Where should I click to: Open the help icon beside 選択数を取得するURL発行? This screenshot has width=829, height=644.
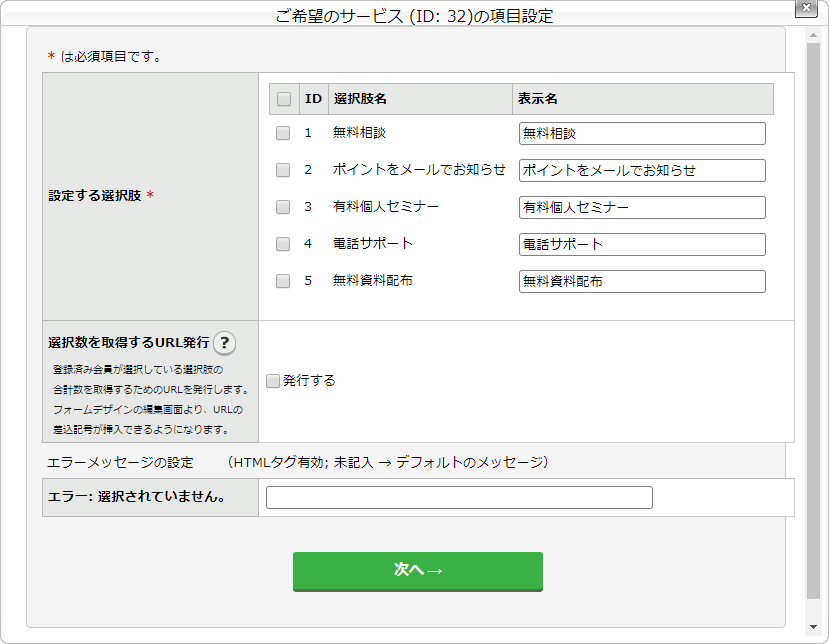224,343
